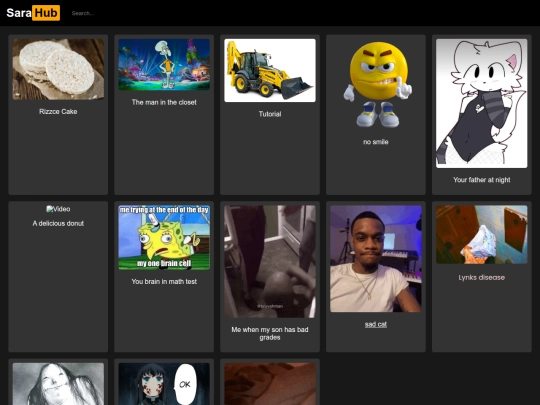Click 'Me when my son has bad grades' title
540x405 pixels.
point(270,333)
